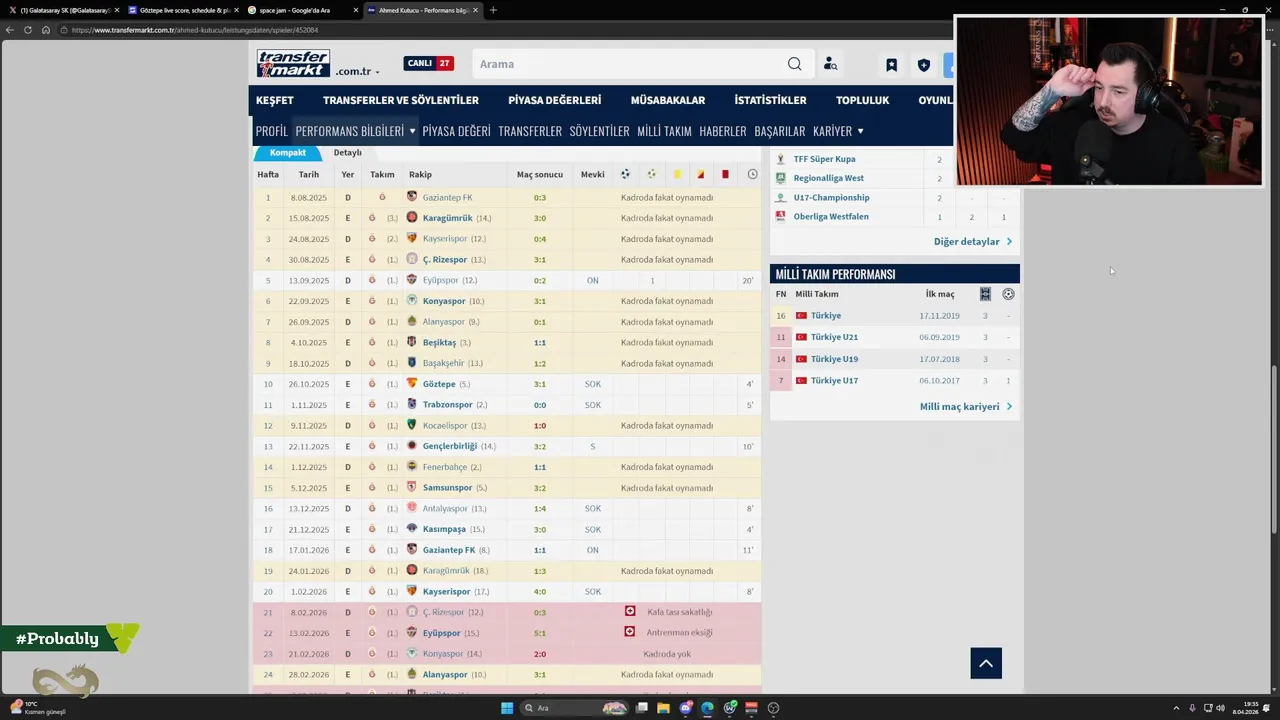Open the Türkiye U19 national team link
Screen dimensions: 1280x720
click(x=834, y=359)
